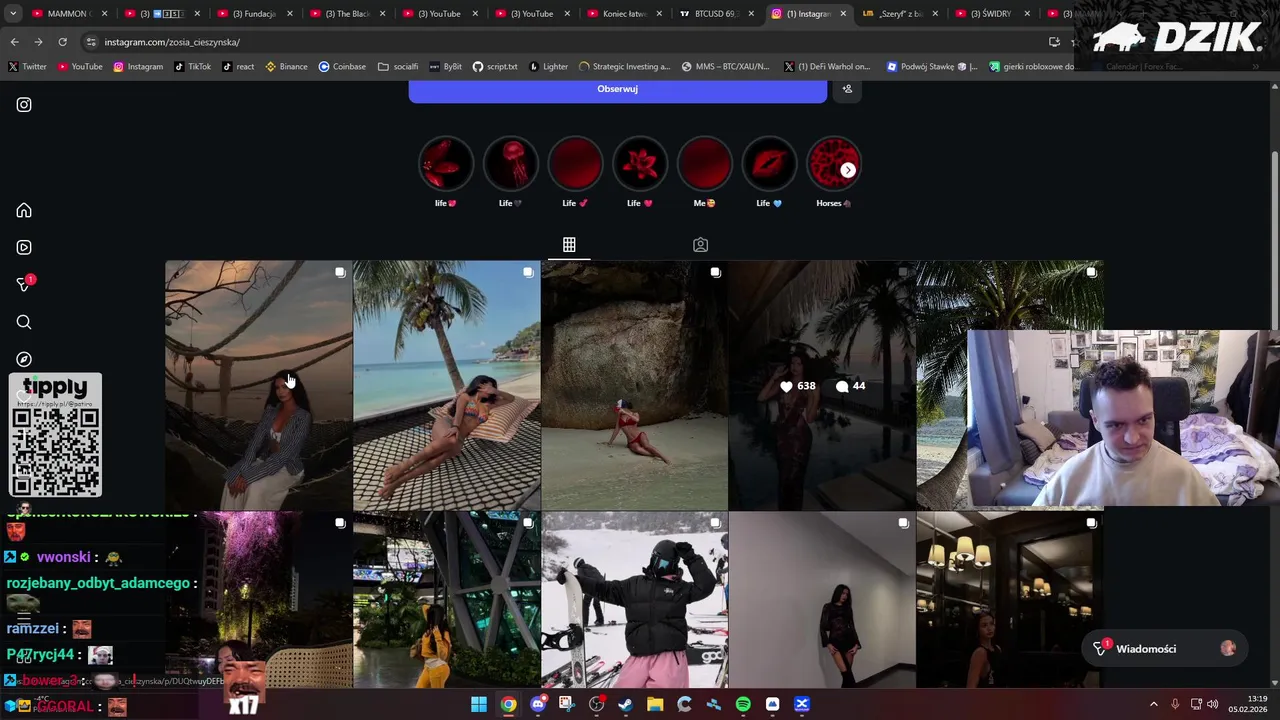This screenshot has height=720, width=1280.
Task: Open the ByBit bookmark
Action: pyautogui.click(x=445, y=67)
